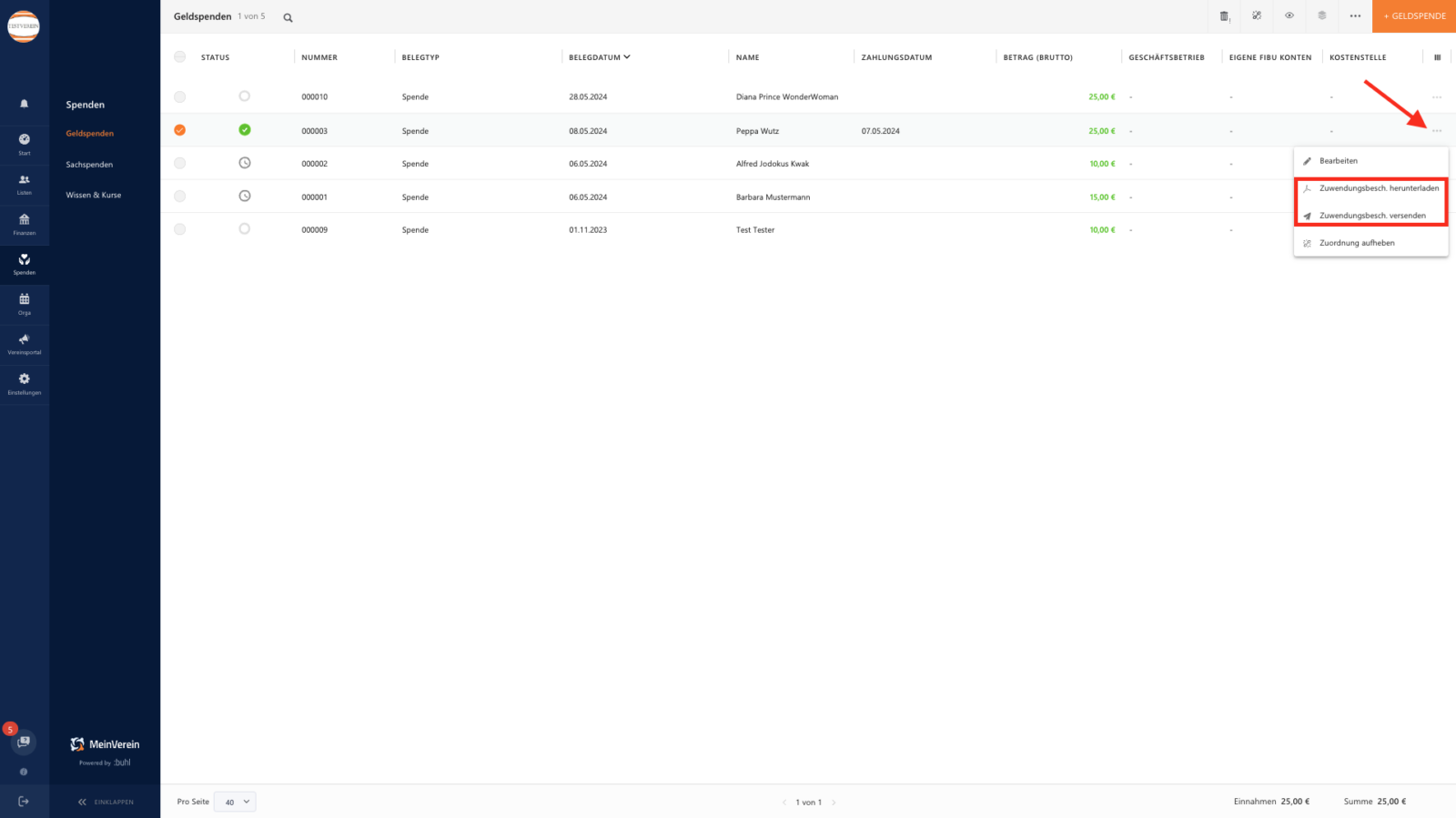Image resolution: width=1456 pixels, height=818 pixels.
Task: Click Eigene Fibu Konten column header
Action: (x=1270, y=57)
